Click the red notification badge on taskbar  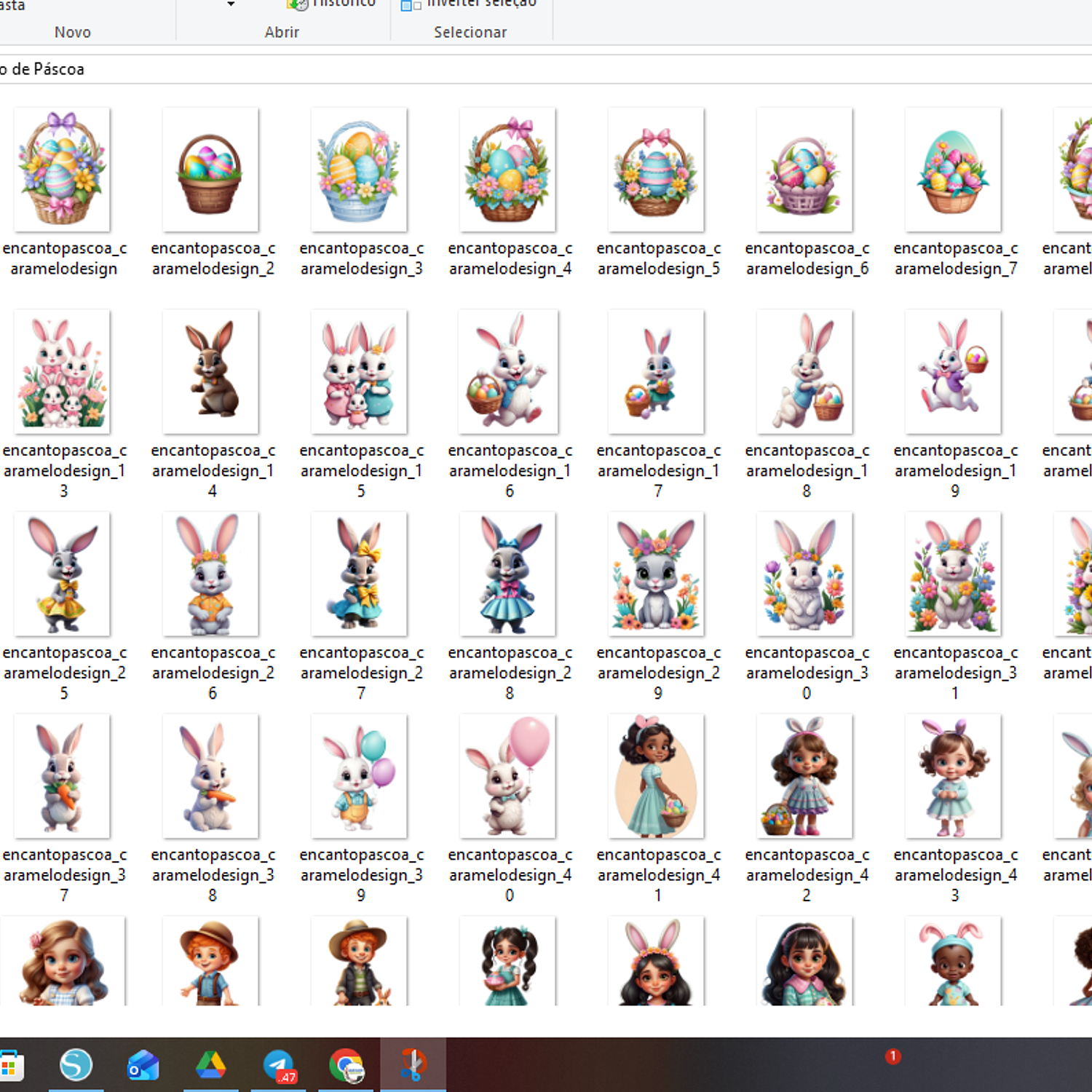click(x=893, y=1056)
